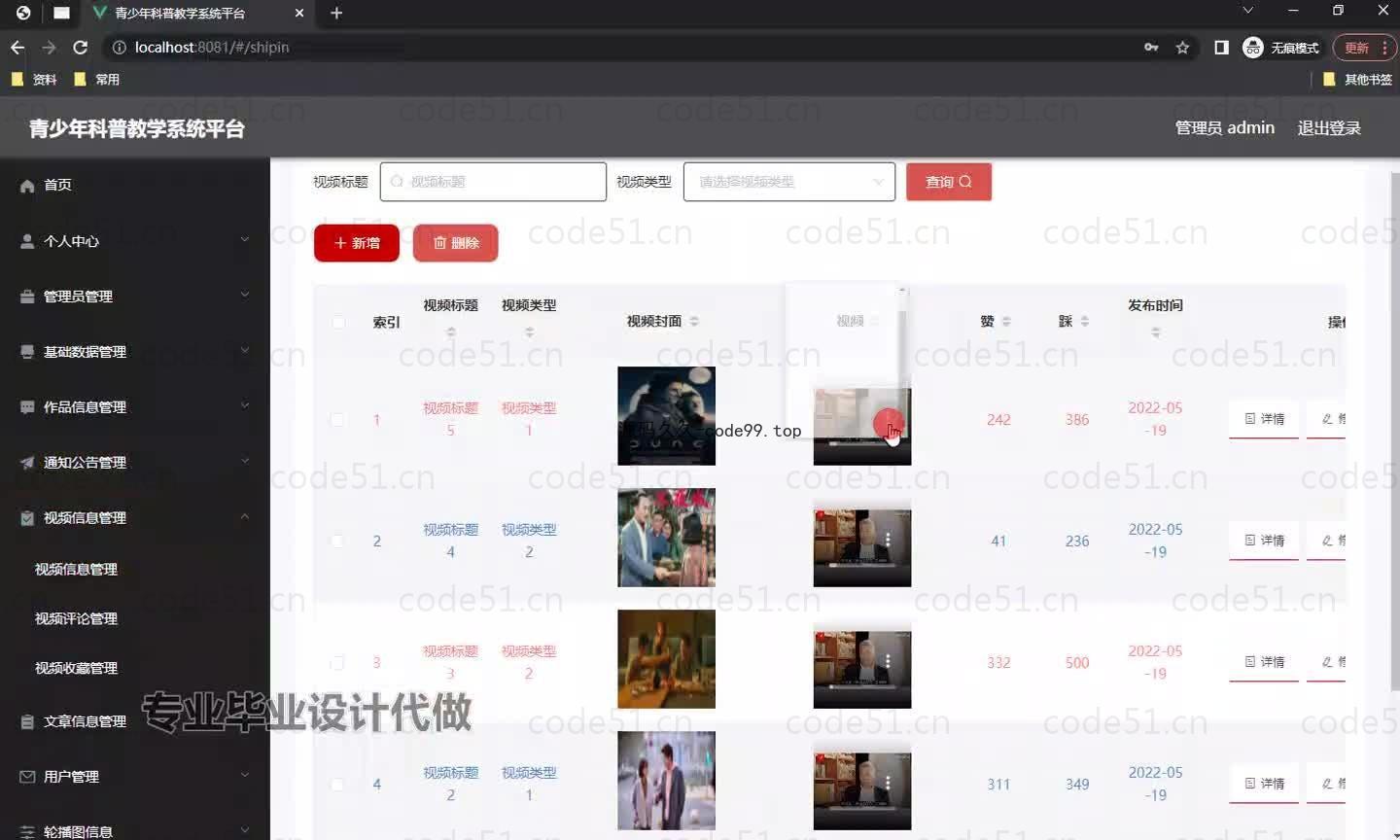Image resolution: width=1400 pixels, height=840 pixels.
Task: Expand the 轮播图信息 menu chevron
Action: 245,830
